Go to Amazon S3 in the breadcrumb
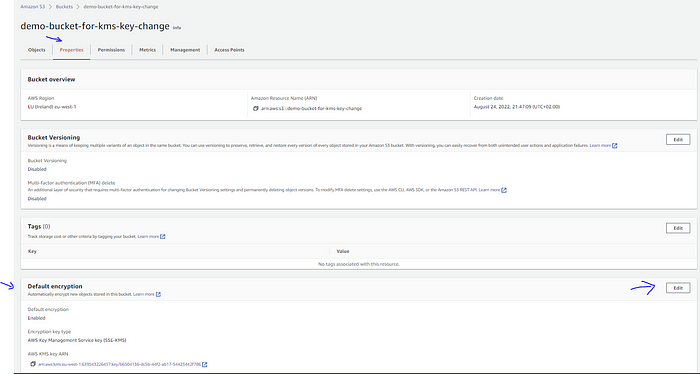The image size is (700, 374). click(x=33, y=7)
